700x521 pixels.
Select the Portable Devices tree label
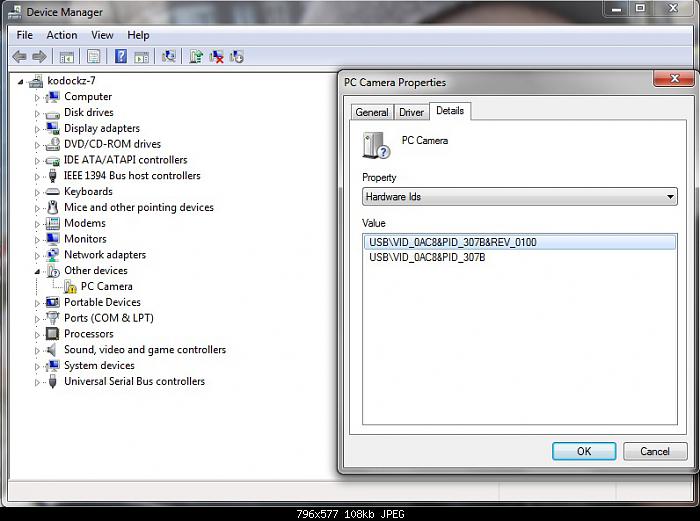(x=102, y=302)
